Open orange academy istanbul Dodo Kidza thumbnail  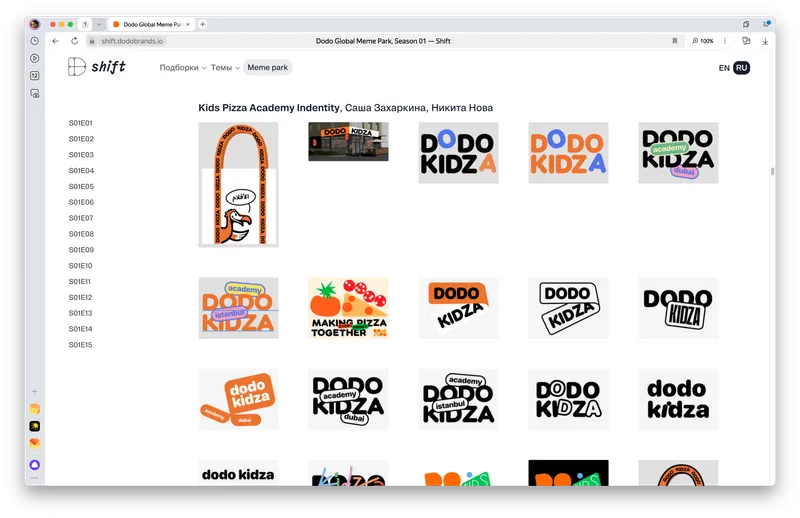point(238,308)
